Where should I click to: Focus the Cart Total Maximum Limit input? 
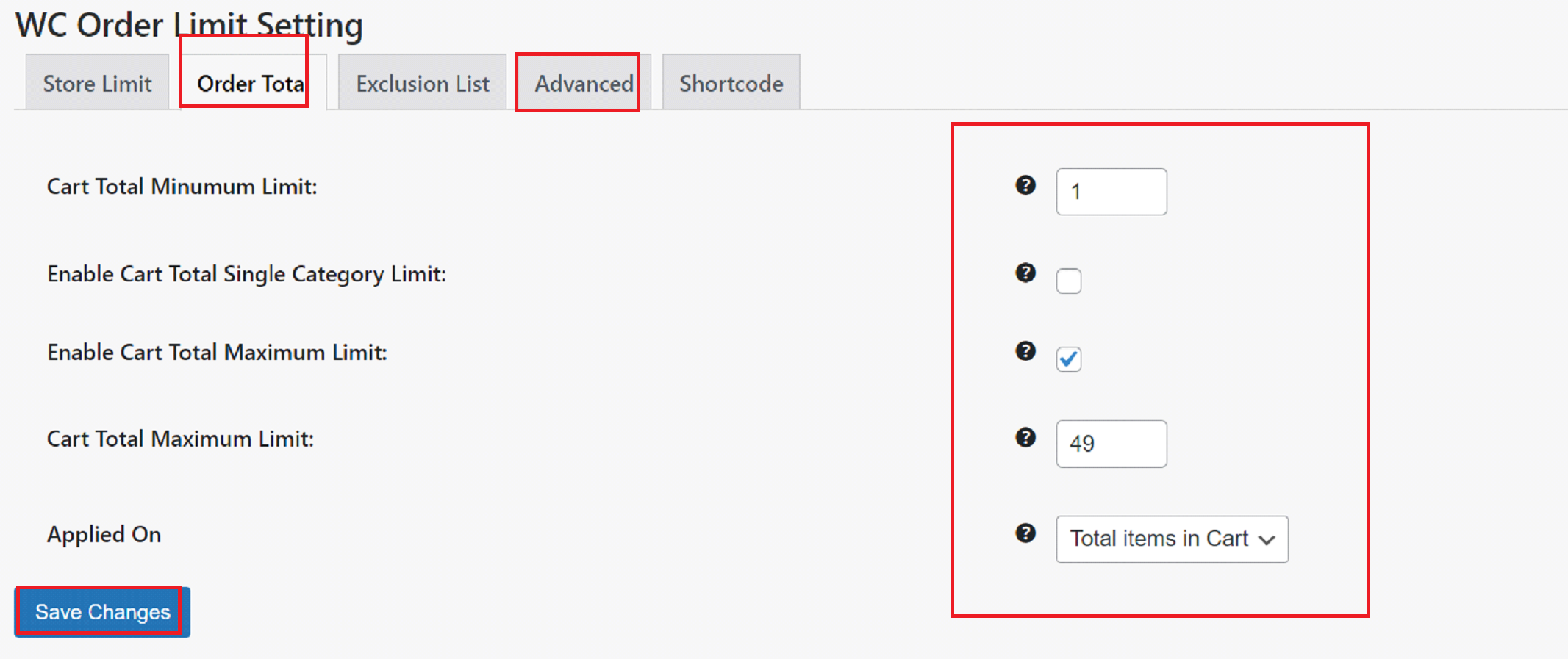click(1111, 444)
